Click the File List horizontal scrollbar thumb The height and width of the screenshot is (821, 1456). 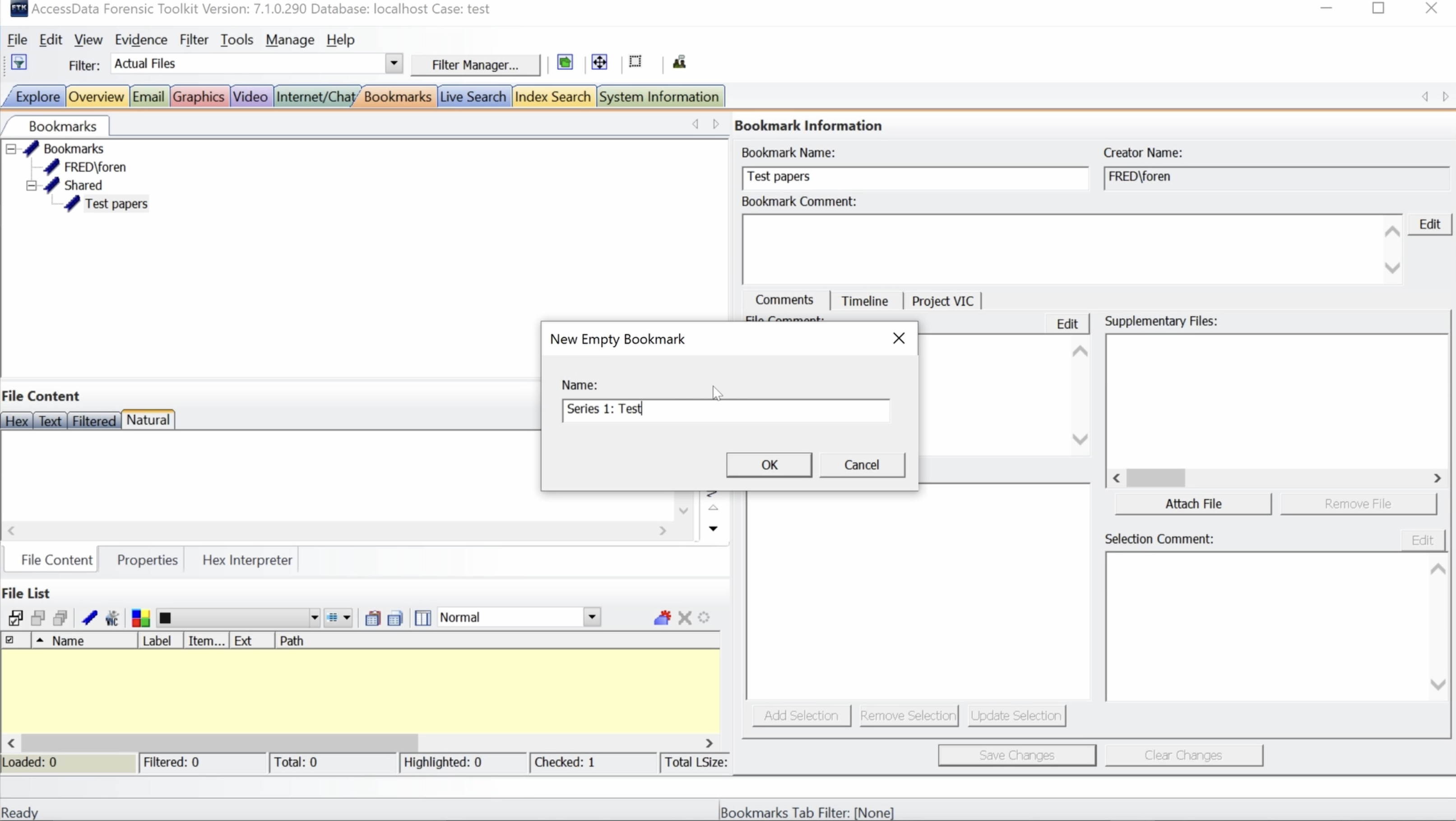(219, 743)
